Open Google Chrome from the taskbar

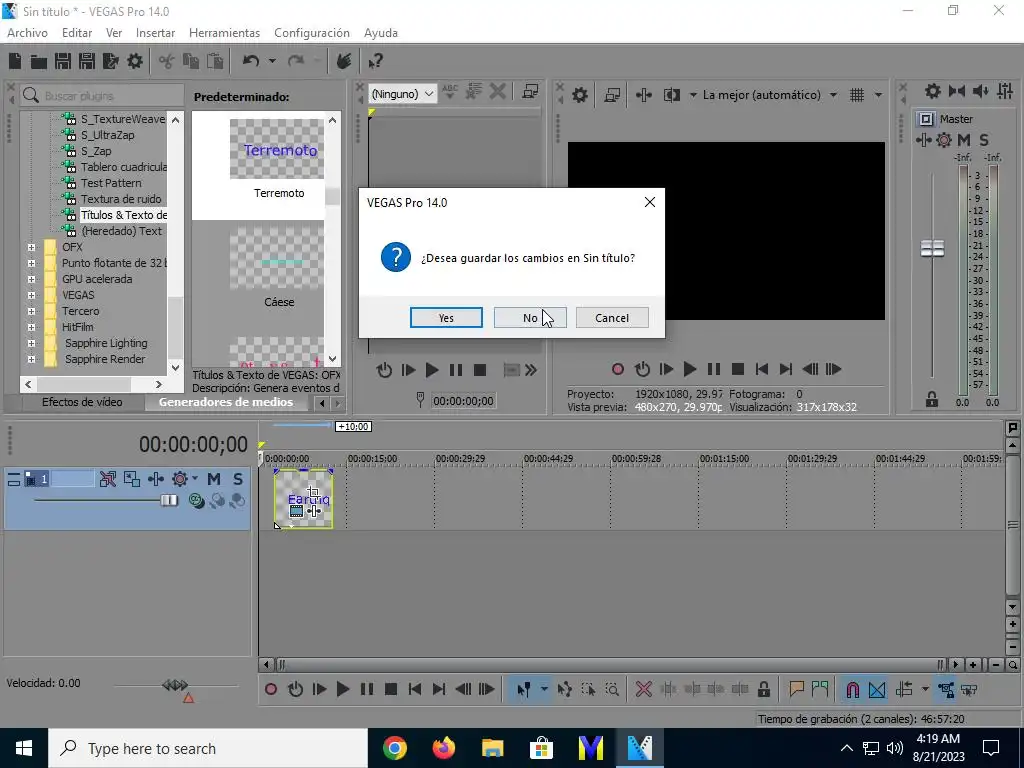tap(395, 748)
